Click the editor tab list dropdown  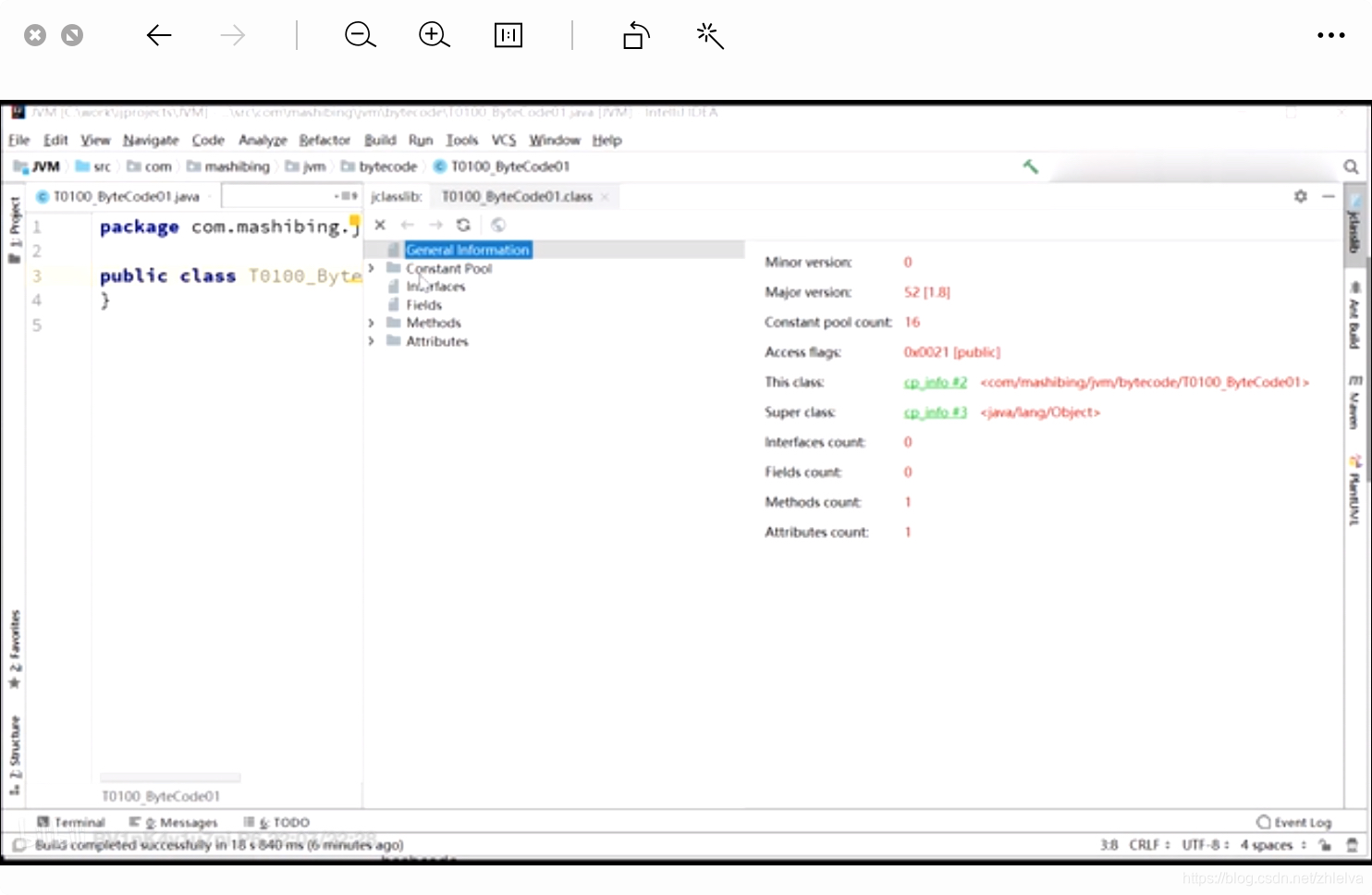point(347,196)
